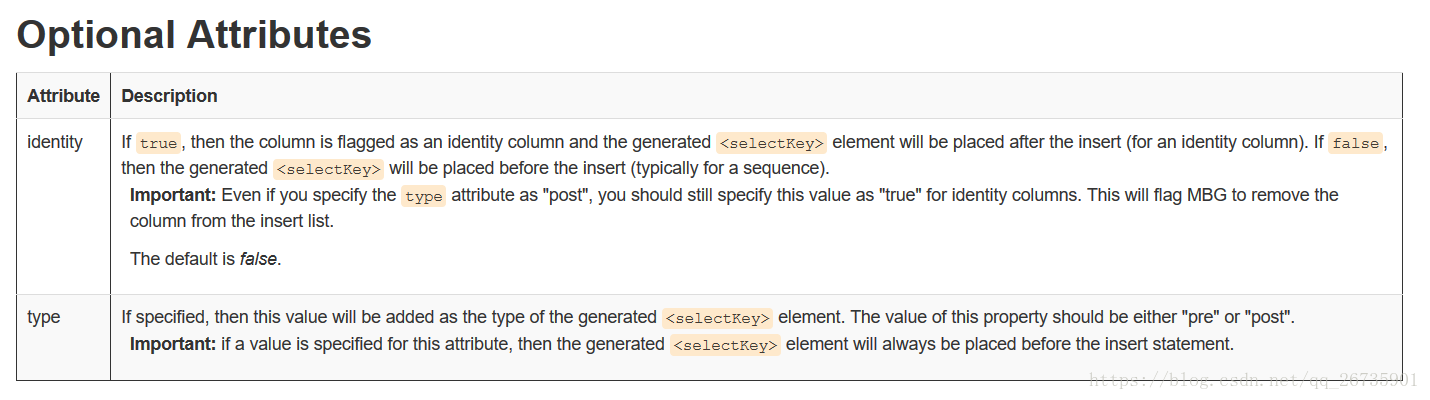Click bold Important label in identity row
Screen dimensions: 1430x400
[x=173, y=195]
